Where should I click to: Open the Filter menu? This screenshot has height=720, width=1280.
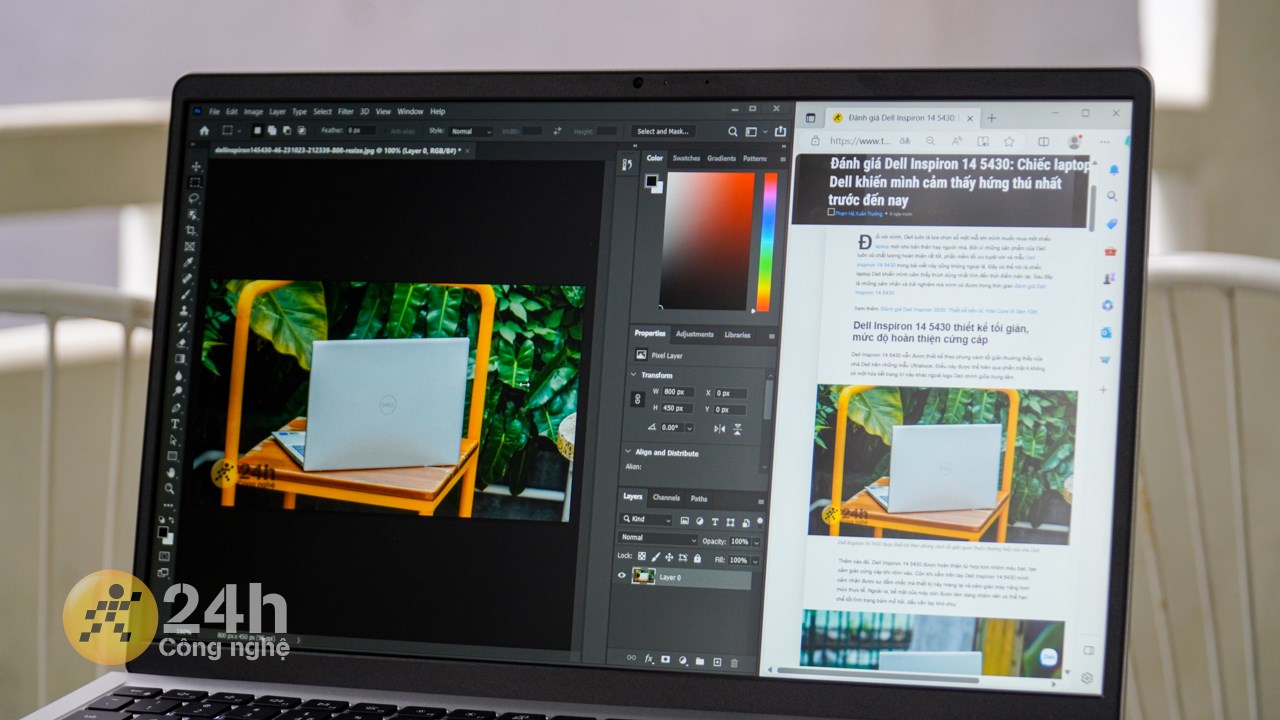346,111
